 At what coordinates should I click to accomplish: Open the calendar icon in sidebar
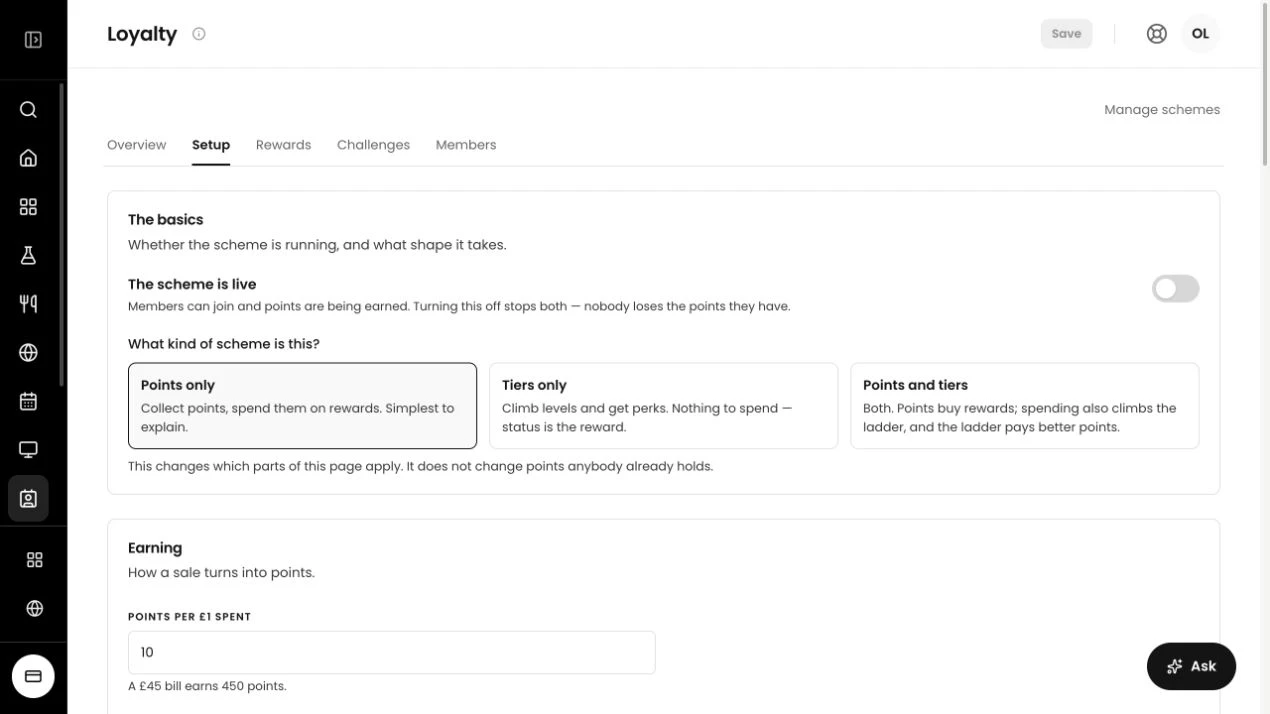tap(28, 401)
